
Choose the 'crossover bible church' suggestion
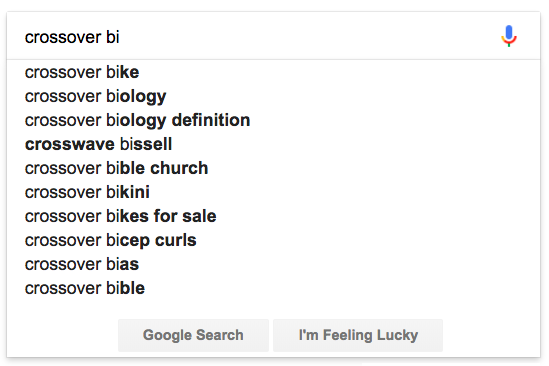pos(273,168)
